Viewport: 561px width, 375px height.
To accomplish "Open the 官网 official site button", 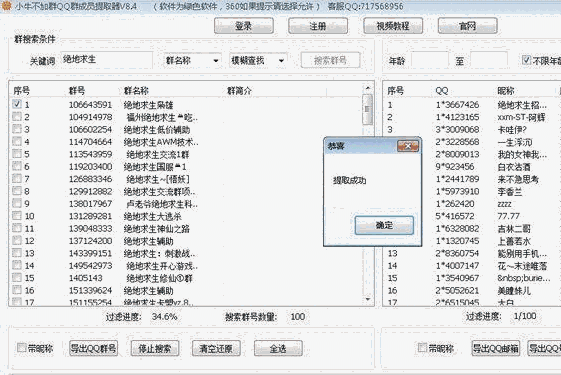I will [467, 26].
